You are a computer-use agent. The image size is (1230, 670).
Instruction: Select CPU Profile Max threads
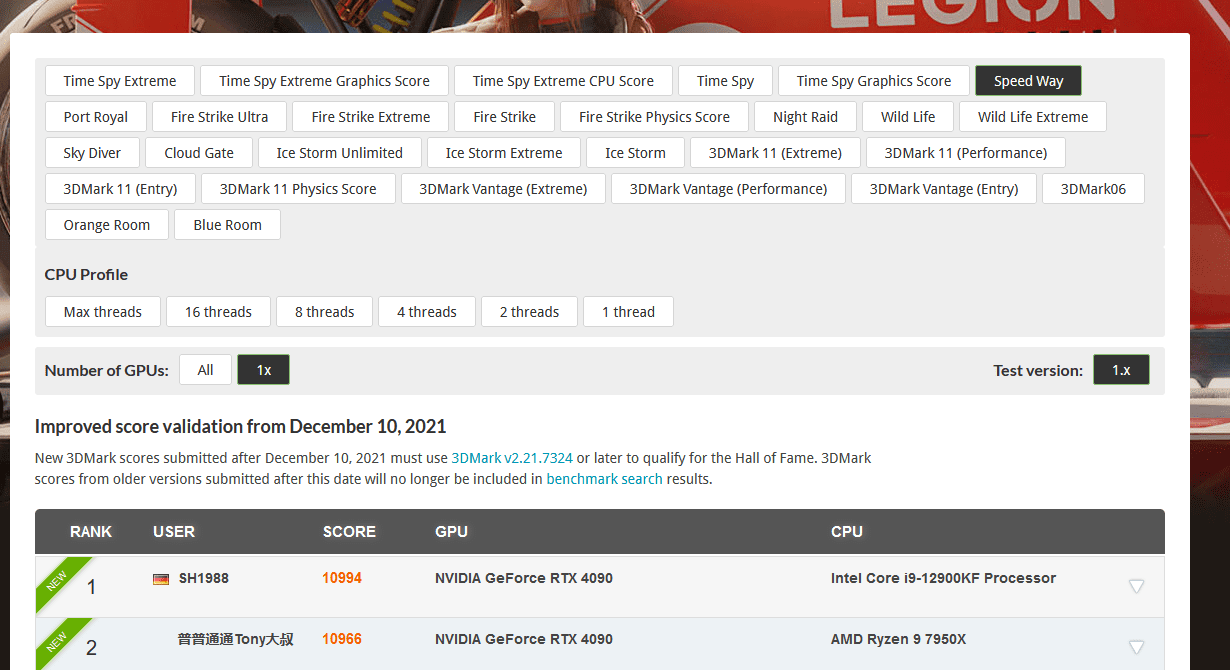pos(103,312)
